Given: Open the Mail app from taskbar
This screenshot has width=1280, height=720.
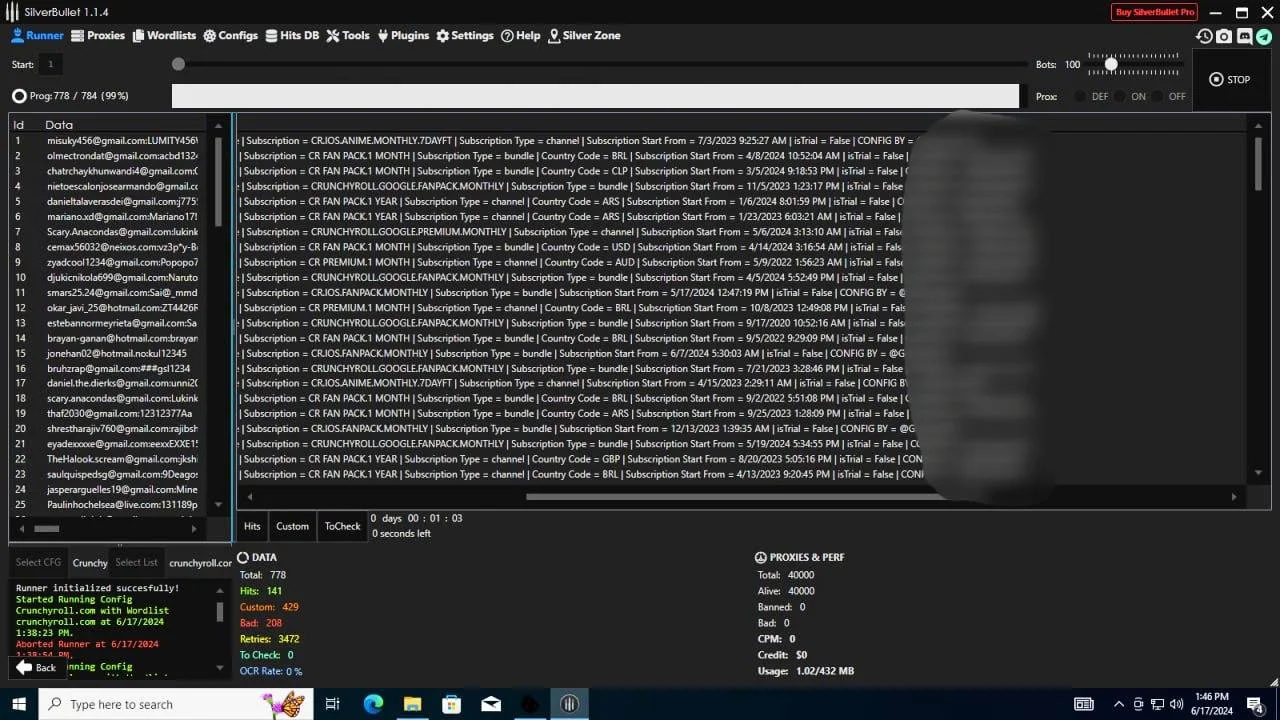Looking at the screenshot, I should (x=491, y=704).
